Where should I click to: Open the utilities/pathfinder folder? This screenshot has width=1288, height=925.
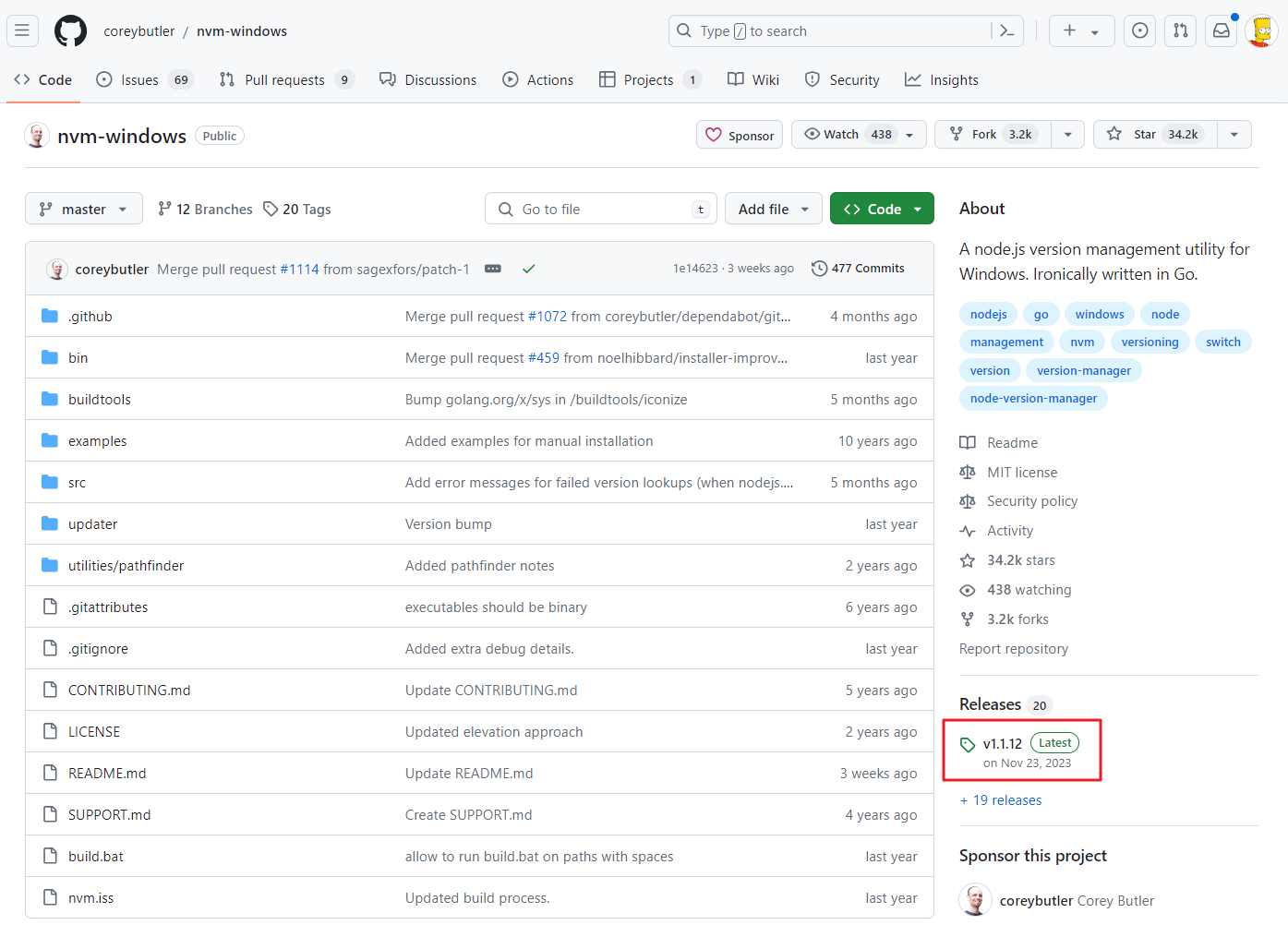(126, 566)
